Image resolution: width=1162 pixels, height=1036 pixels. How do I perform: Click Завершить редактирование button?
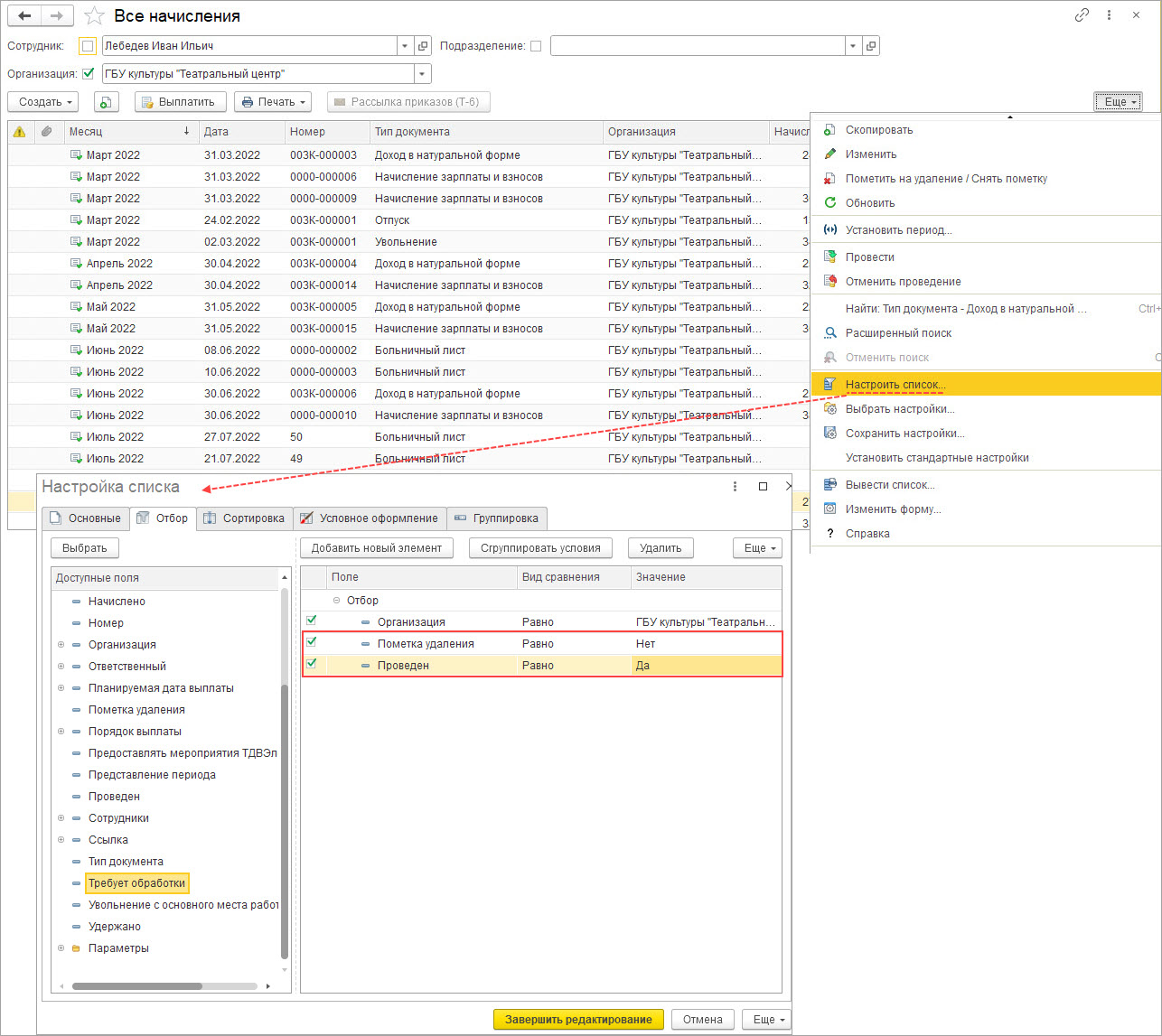[578, 1020]
